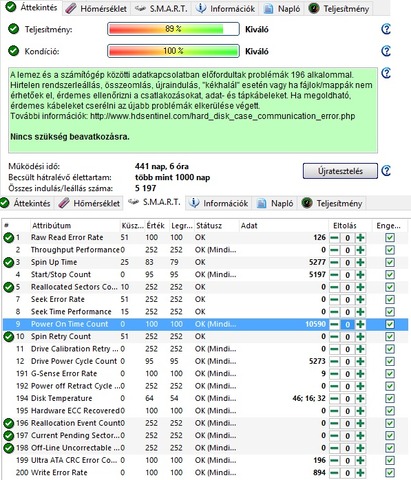Click offset value field for Power On Time Count
This screenshot has height=480, width=411.
[x=347, y=324]
